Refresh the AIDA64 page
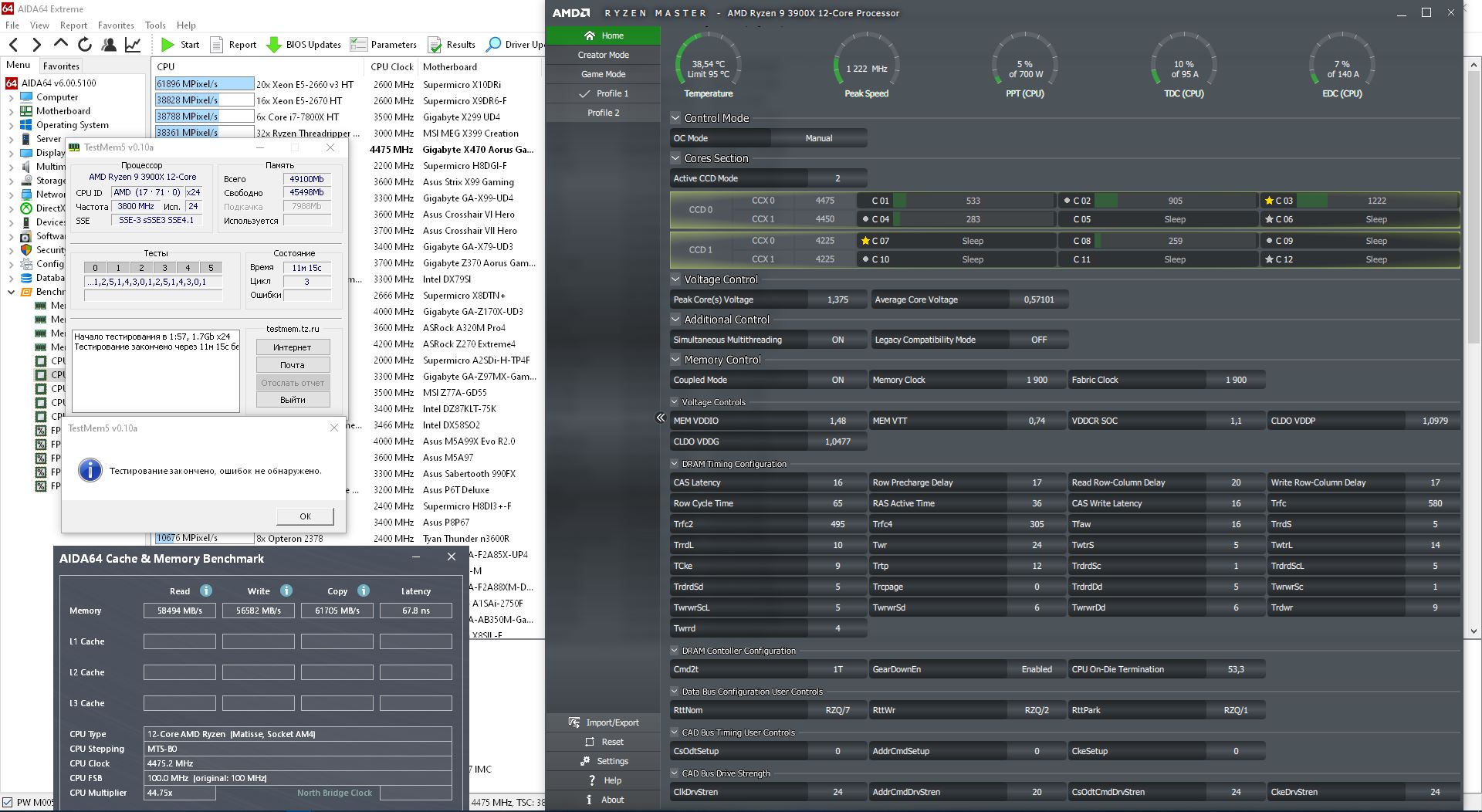This screenshot has height=812, width=1482. pos(85,45)
